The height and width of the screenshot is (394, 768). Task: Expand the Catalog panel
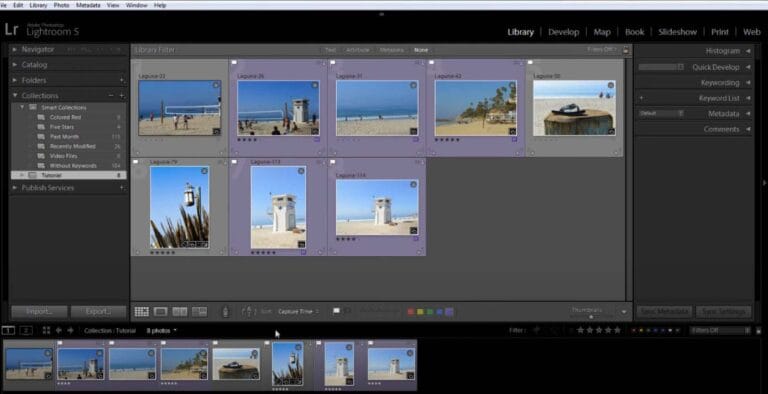coord(15,65)
